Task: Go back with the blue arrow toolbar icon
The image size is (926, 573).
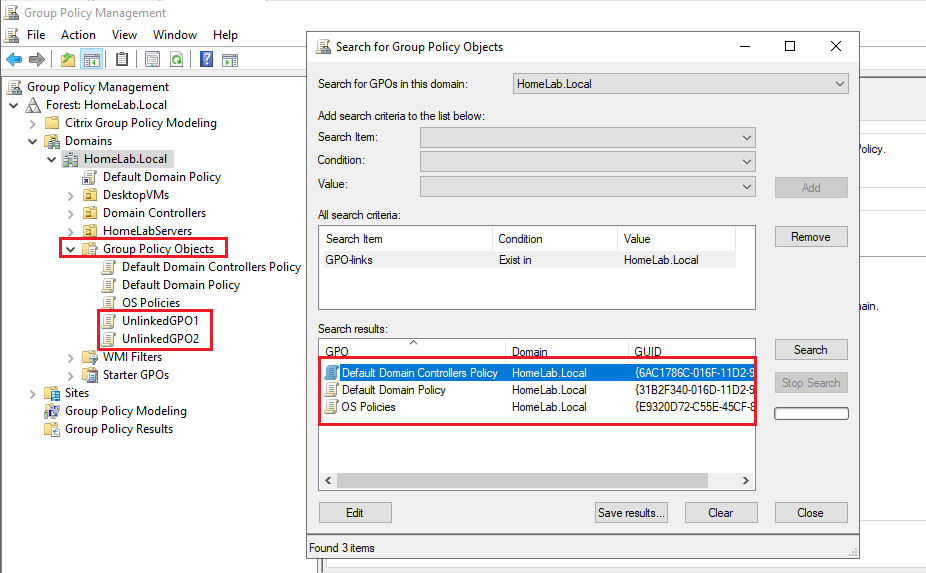Action: click(14, 59)
